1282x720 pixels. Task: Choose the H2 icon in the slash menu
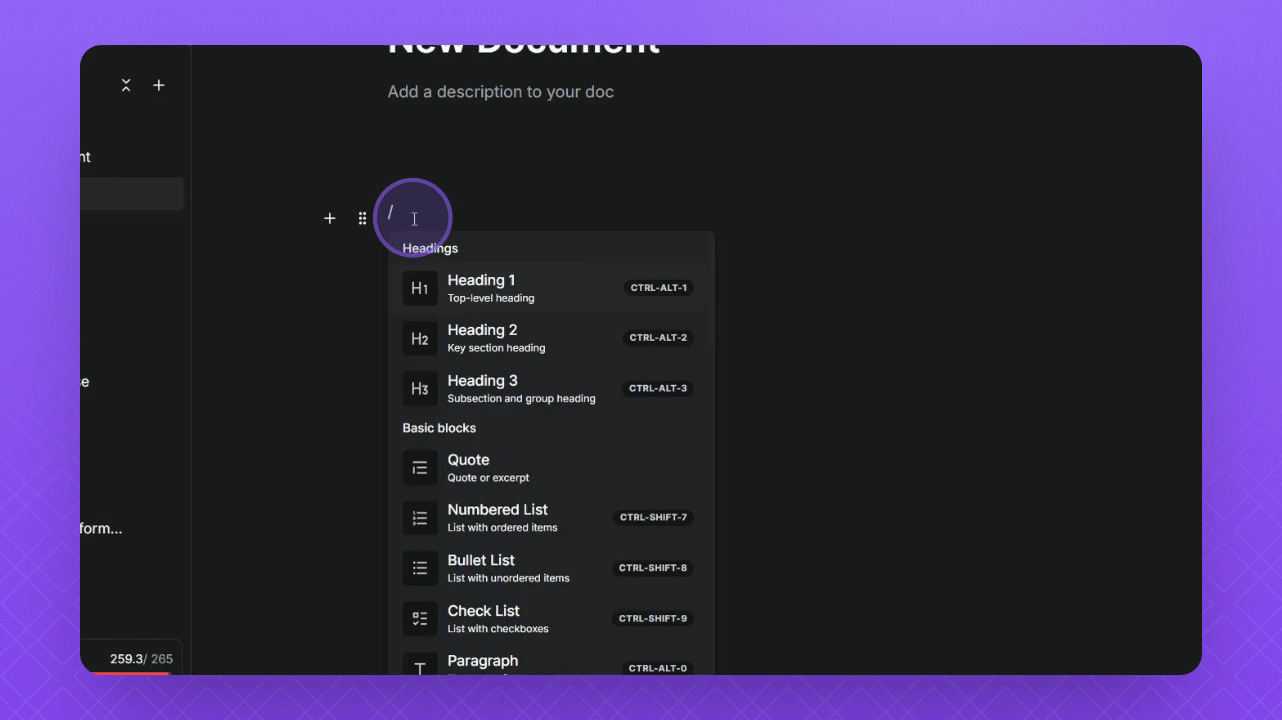click(420, 338)
